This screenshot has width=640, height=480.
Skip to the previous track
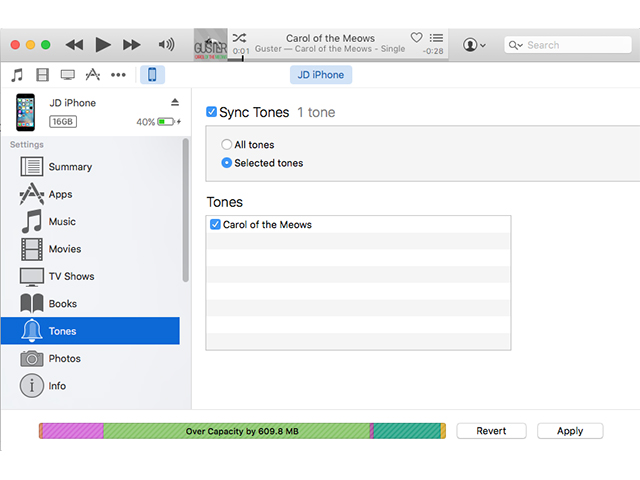click(74, 45)
